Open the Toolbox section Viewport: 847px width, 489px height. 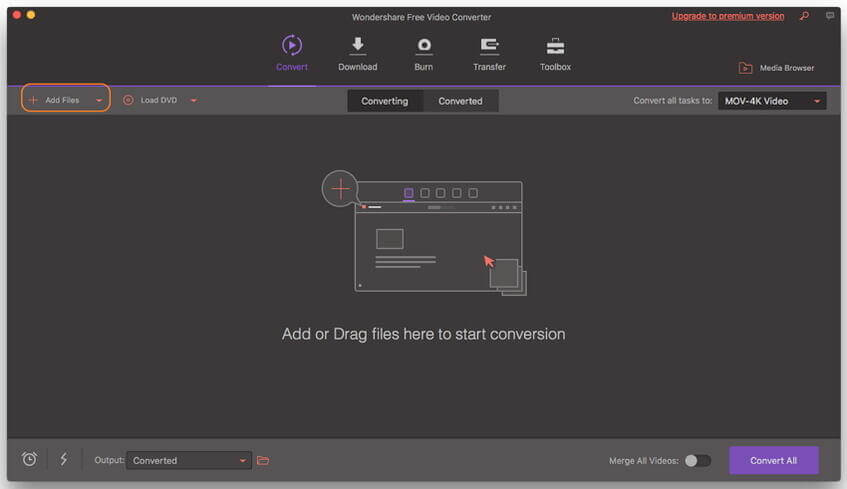tap(555, 53)
